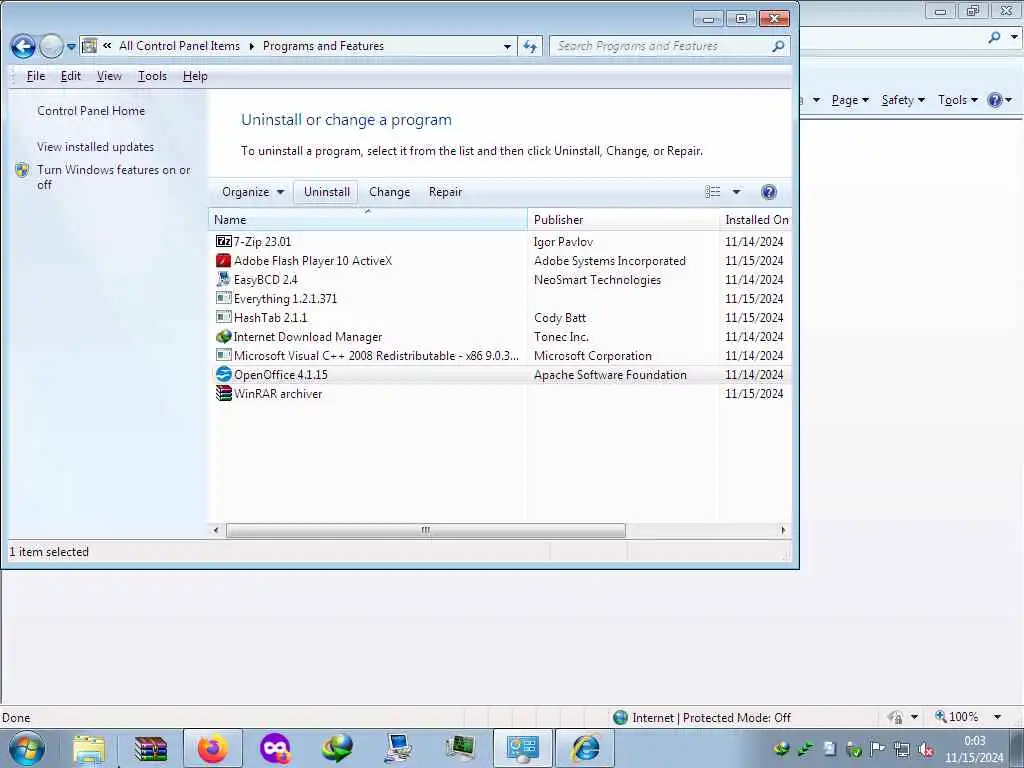This screenshot has height=768, width=1024.
Task: Click the taskbar clock showing 0:03
Action: click(x=974, y=749)
